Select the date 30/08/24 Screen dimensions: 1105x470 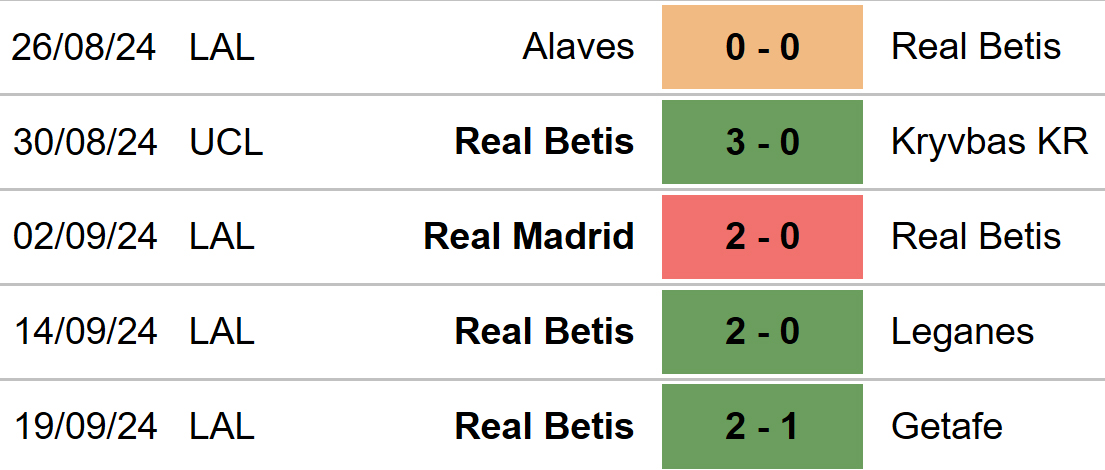pos(85,142)
